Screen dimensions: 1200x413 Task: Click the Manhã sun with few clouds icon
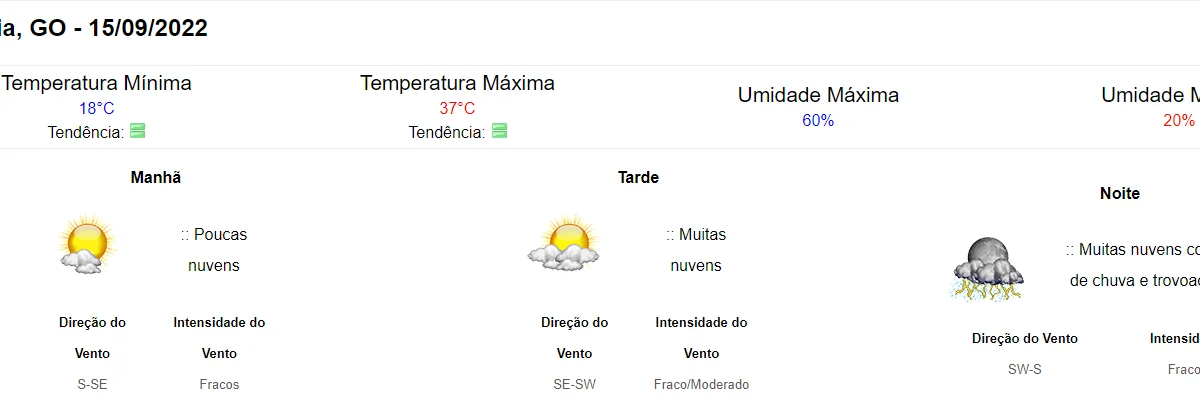tap(84, 243)
